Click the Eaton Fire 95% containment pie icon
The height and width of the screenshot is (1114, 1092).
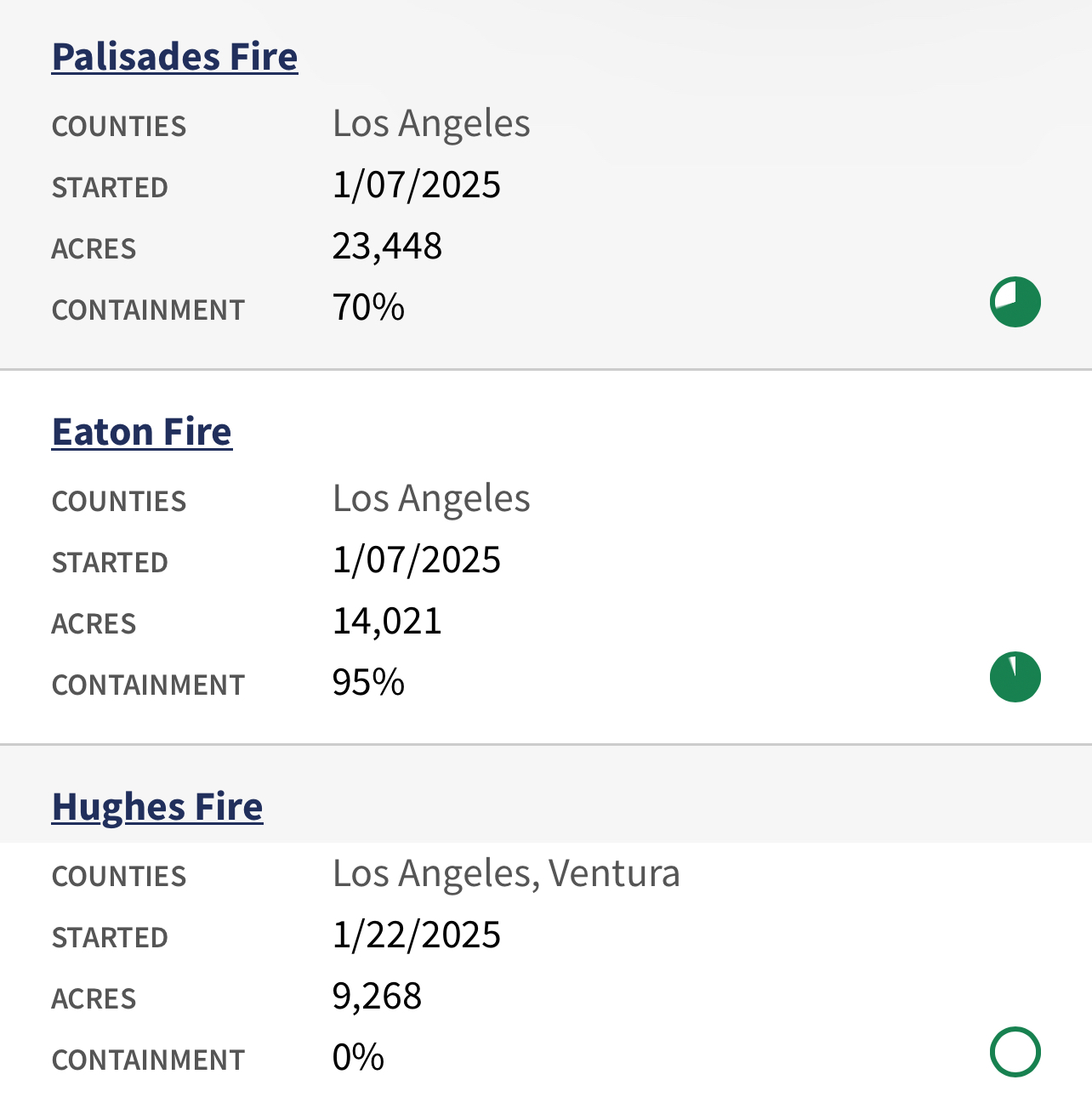pyautogui.click(x=1015, y=677)
